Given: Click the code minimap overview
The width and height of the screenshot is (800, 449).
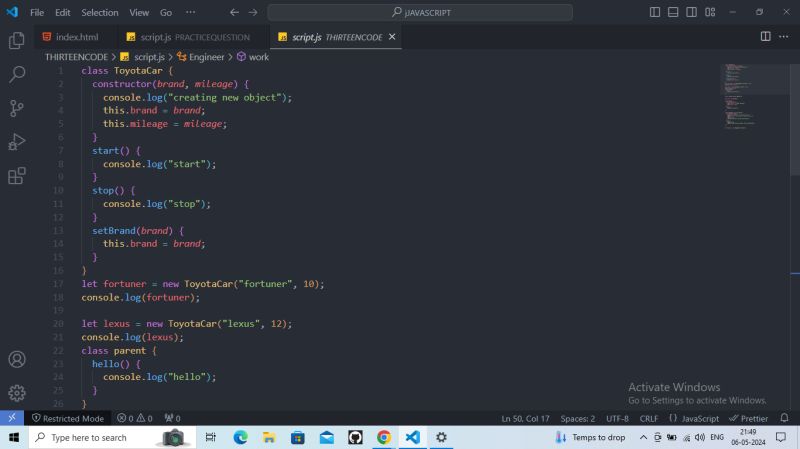Looking at the screenshot, I should (755, 97).
